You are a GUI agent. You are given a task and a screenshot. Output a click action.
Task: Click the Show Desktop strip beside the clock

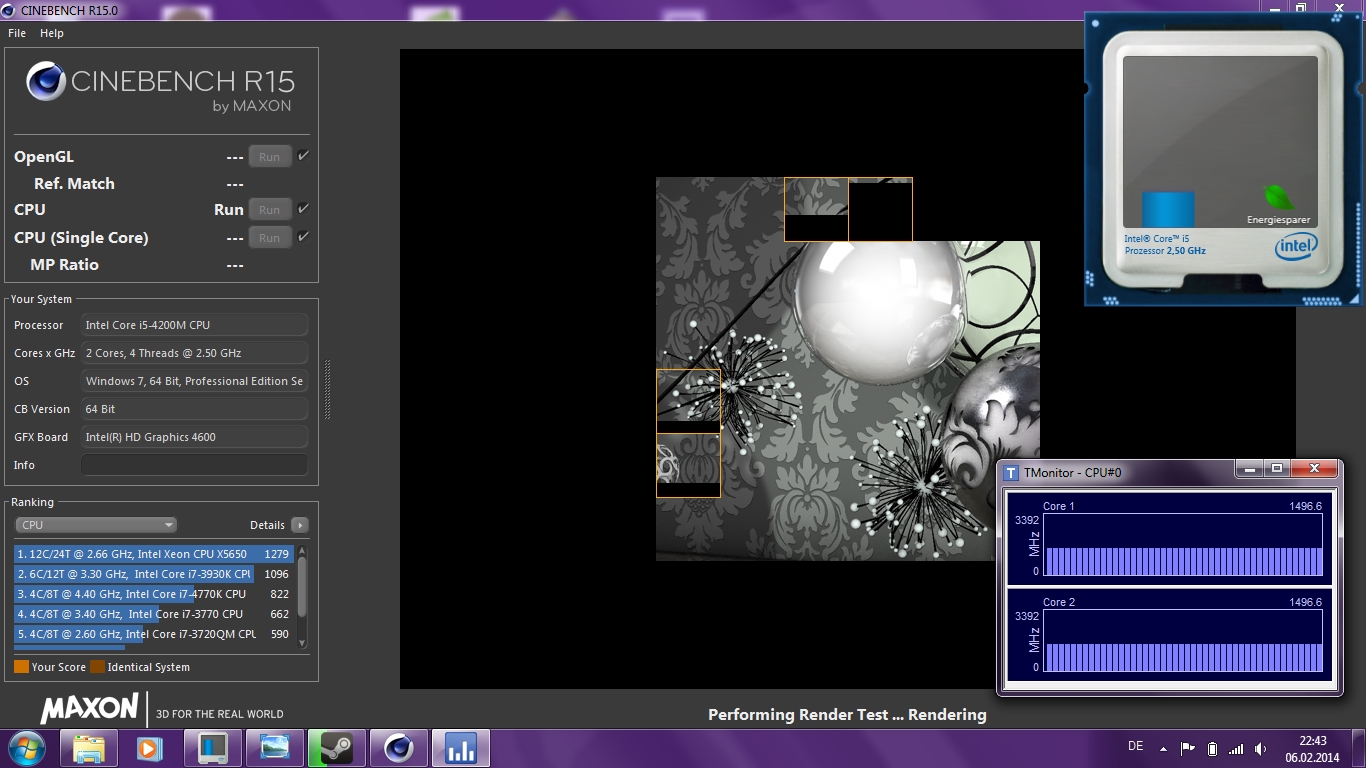tap(1359, 748)
